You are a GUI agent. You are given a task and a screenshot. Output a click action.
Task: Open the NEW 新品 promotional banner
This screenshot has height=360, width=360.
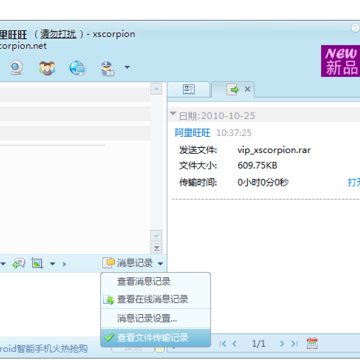click(x=340, y=61)
